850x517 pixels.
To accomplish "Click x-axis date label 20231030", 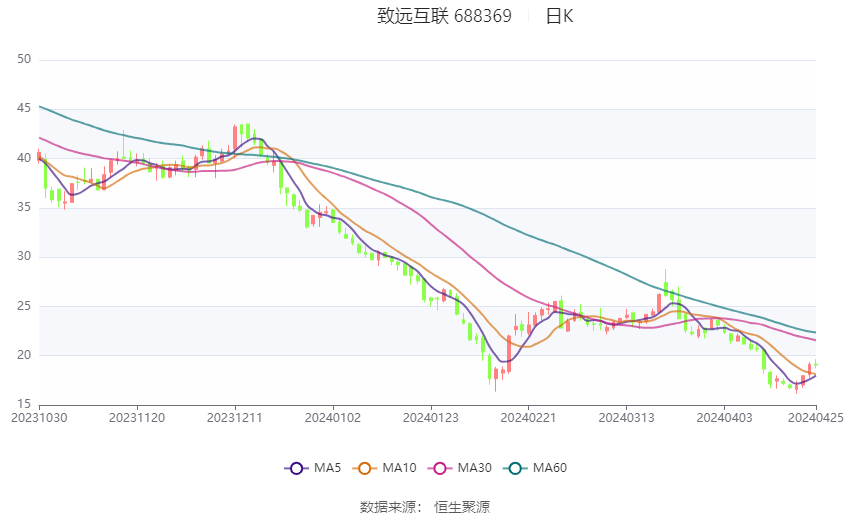I will click(39, 418).
